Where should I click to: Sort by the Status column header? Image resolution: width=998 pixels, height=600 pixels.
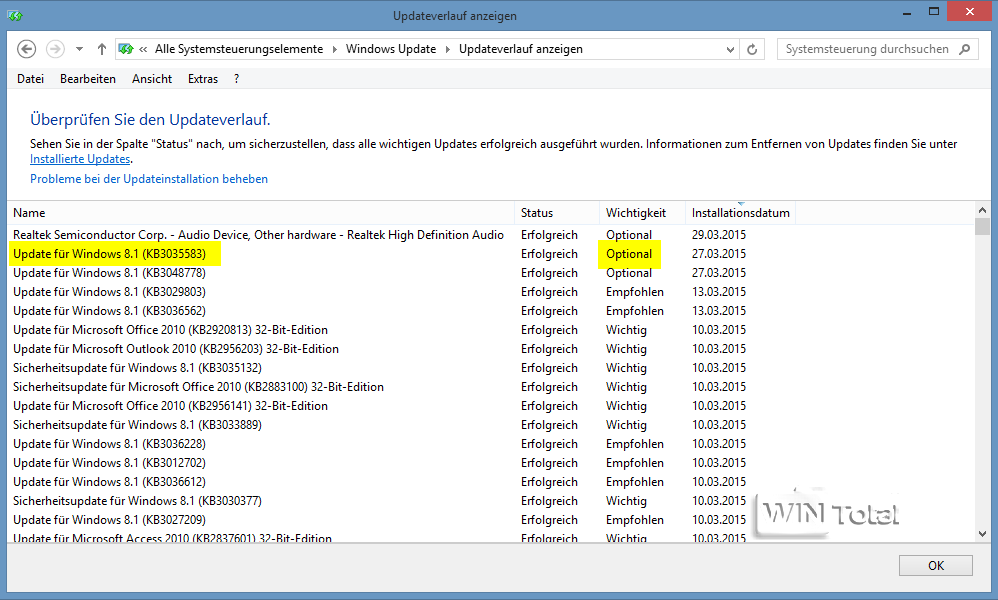557,213
